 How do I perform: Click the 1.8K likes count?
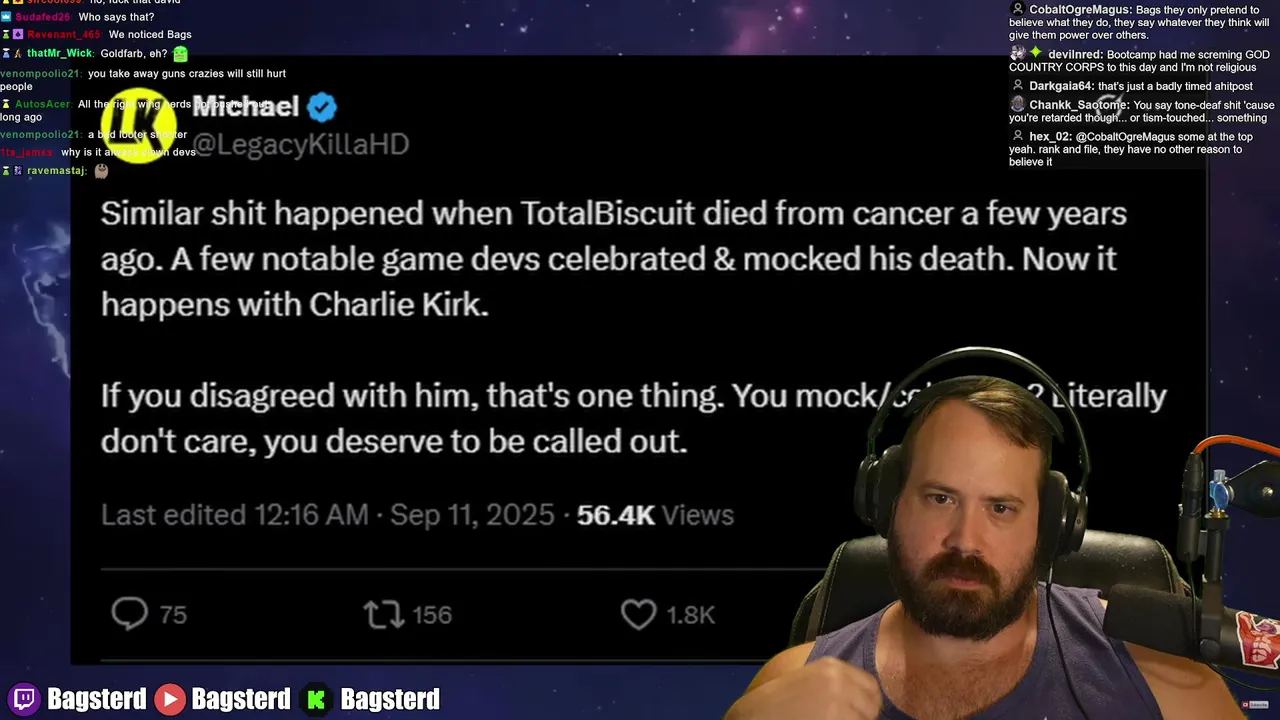[x=691, y=615]
